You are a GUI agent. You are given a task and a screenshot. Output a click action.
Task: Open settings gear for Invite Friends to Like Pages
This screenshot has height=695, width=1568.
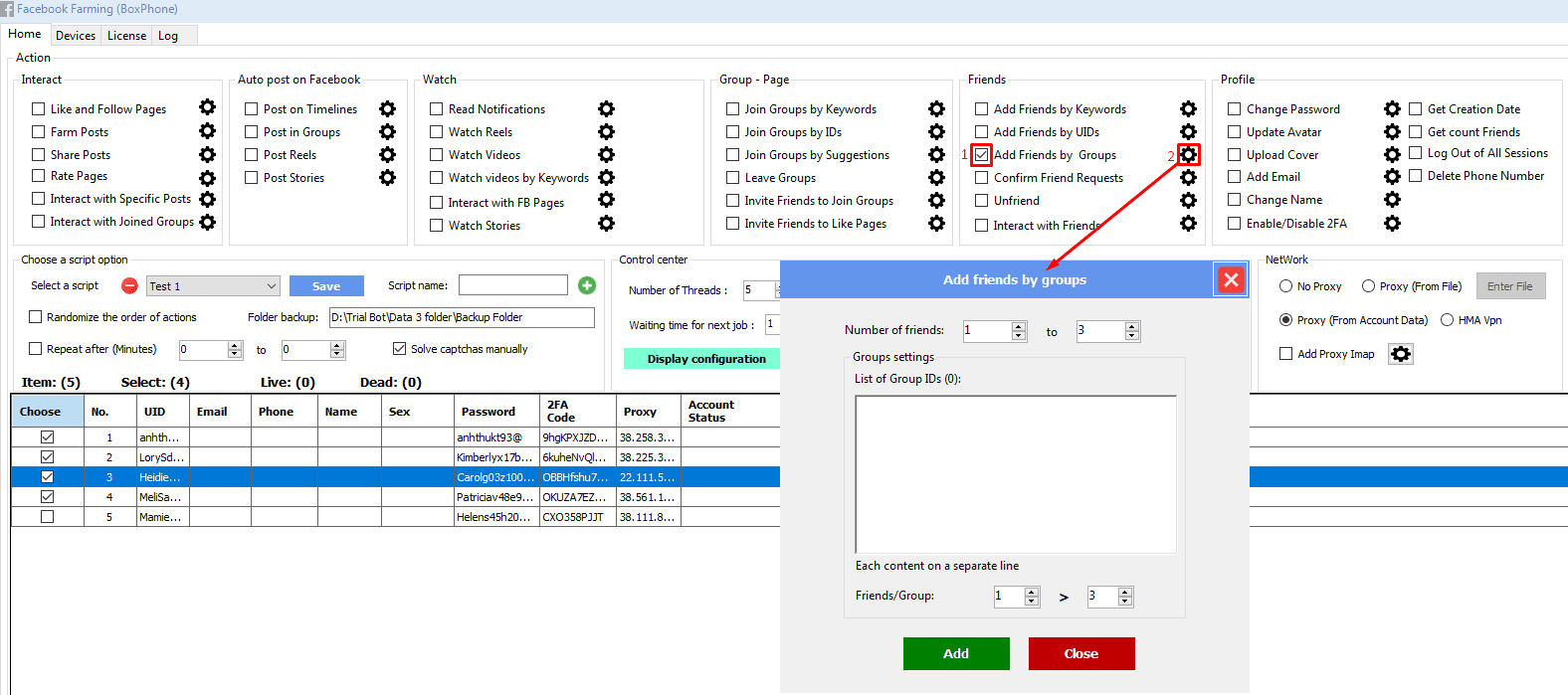pyautogui.click(x=936, y=223)
